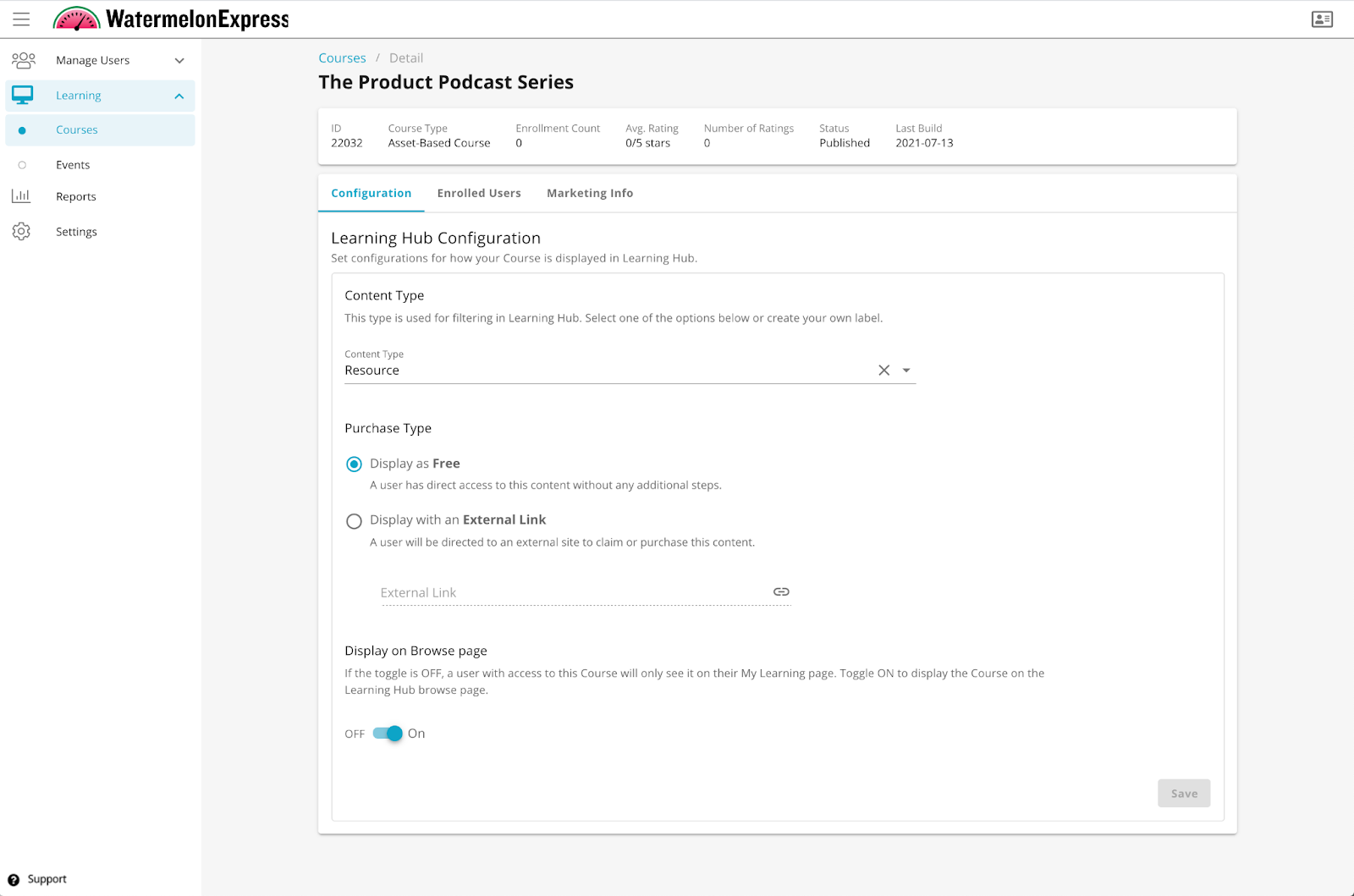Click the link icon beside External Link field
1354x896 pixels.
point(780,591)
